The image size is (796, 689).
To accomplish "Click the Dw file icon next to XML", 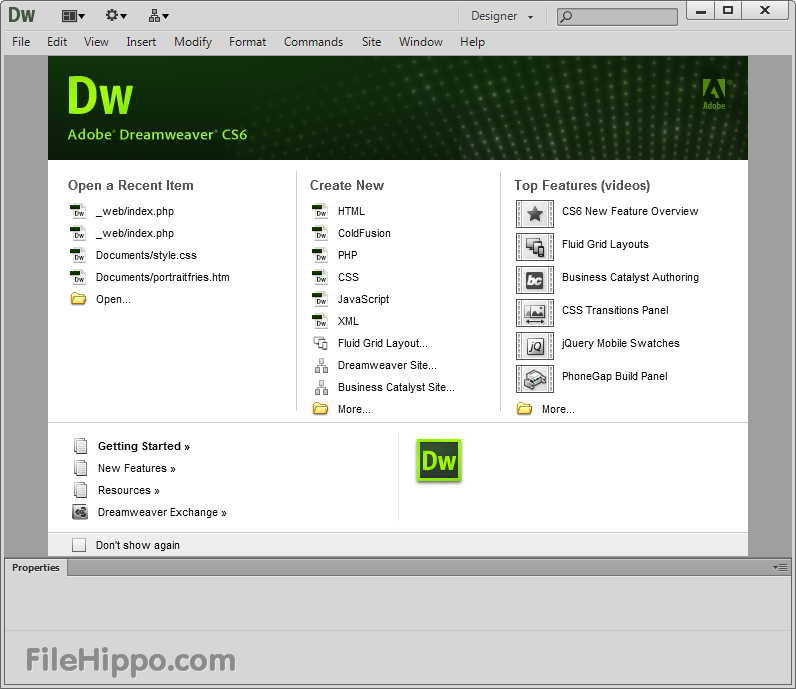I will pyautogui.click(x=320, y=321).
